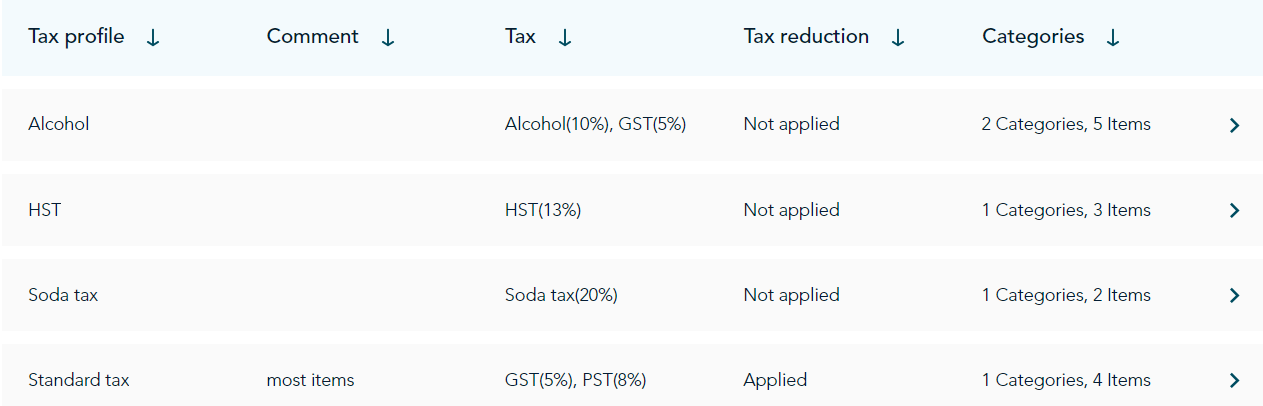Select the Alcohol tax profile name
This screenshot has width=1263, height=406.
(x=59, y=124)
